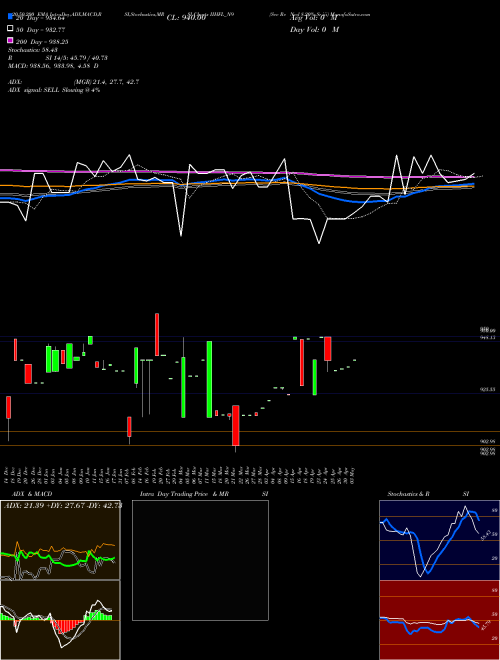Click inside the MACD histogram chart panel
This screenshot has height=660, width=500.
tap(60, 620)
